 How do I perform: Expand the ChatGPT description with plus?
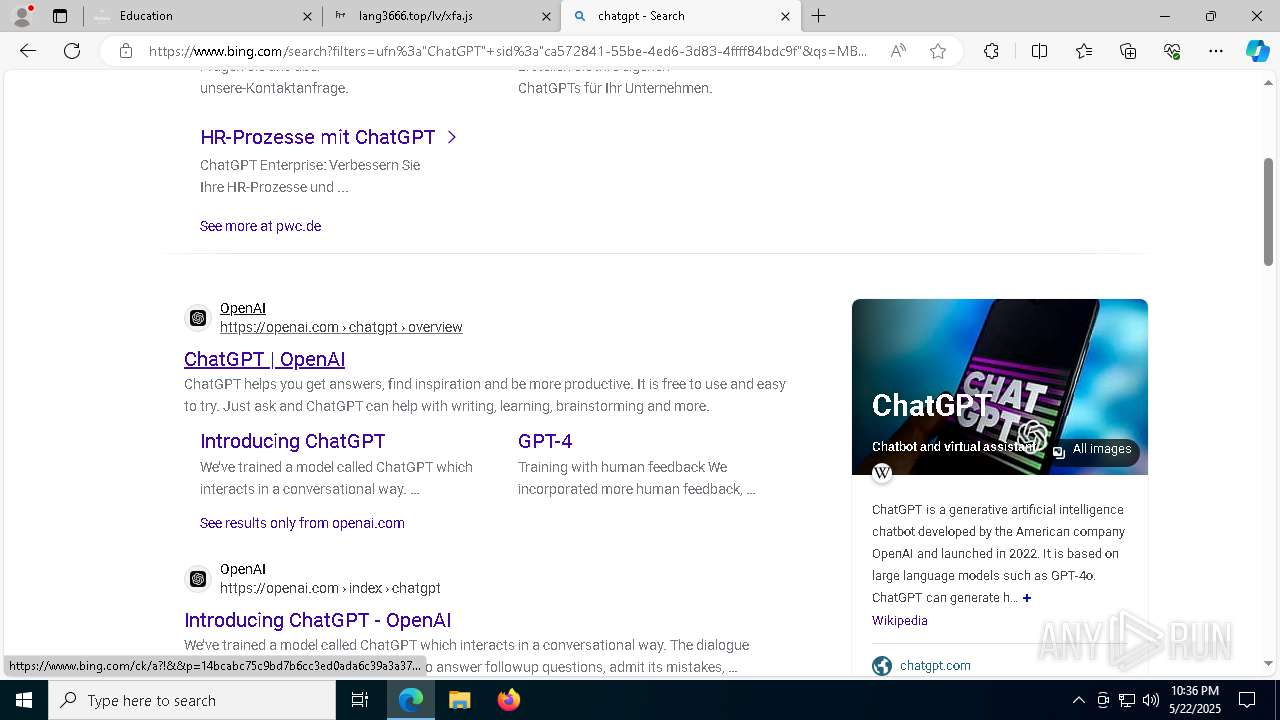(x=1027, y=598)
